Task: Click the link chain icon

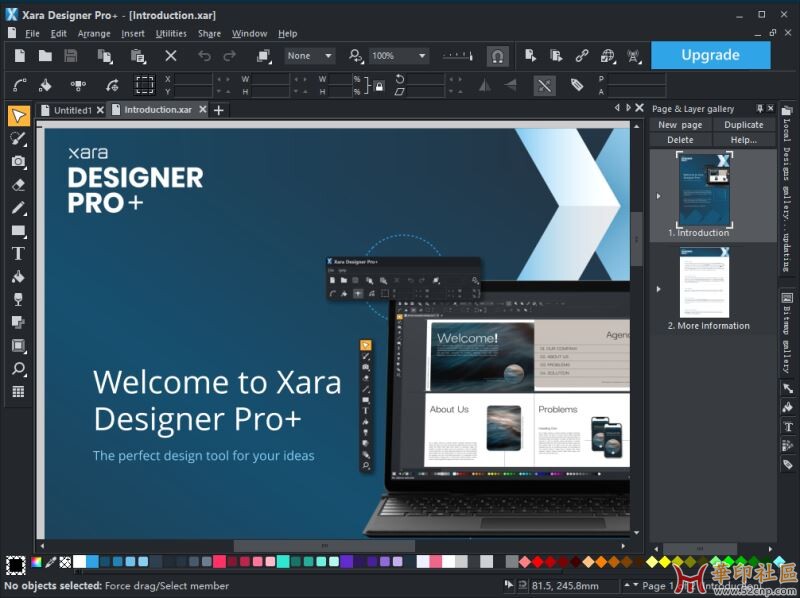Action: coord(582,56)
